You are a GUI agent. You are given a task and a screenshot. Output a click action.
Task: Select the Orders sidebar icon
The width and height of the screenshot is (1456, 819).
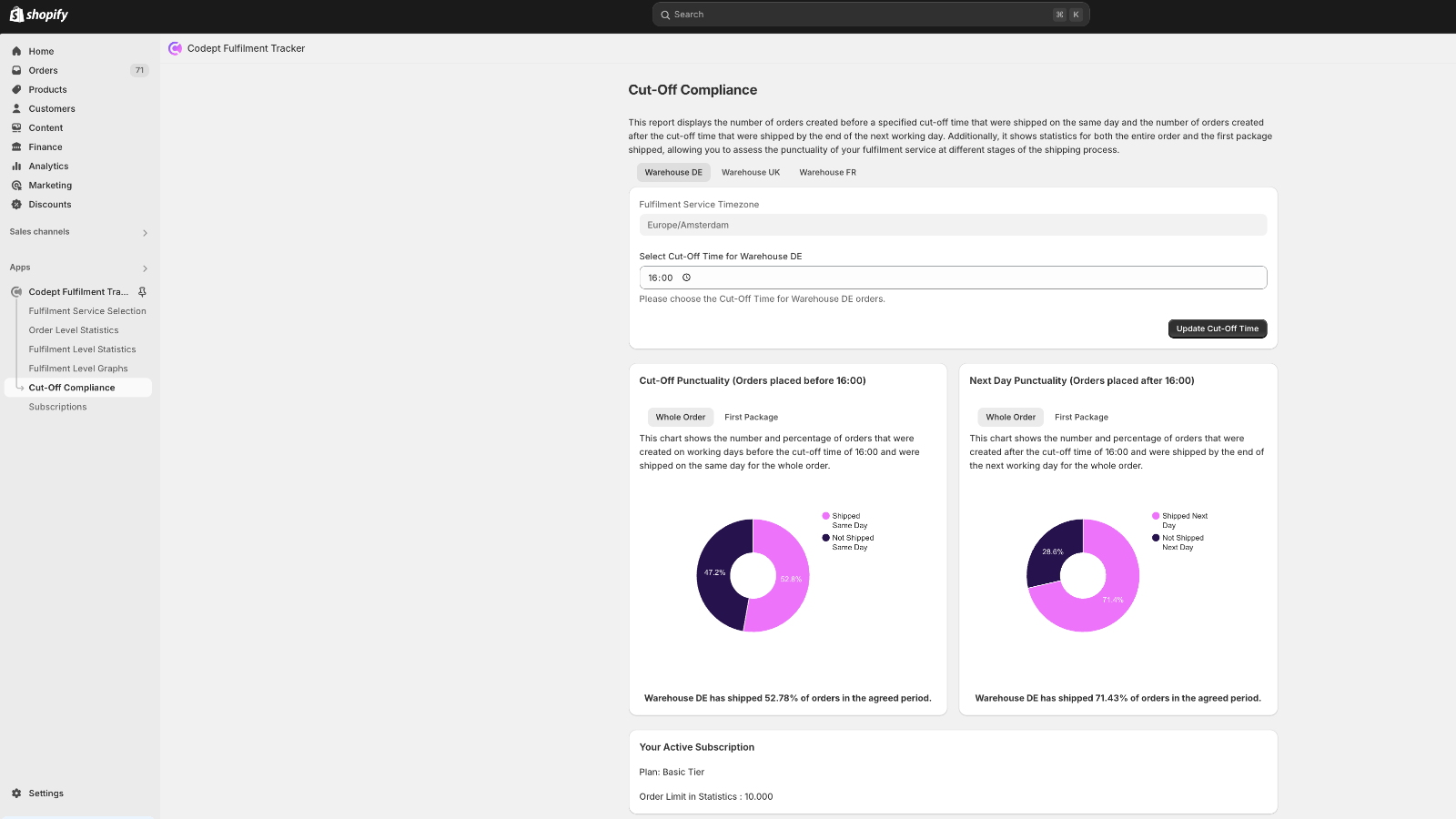pos(15,70)
